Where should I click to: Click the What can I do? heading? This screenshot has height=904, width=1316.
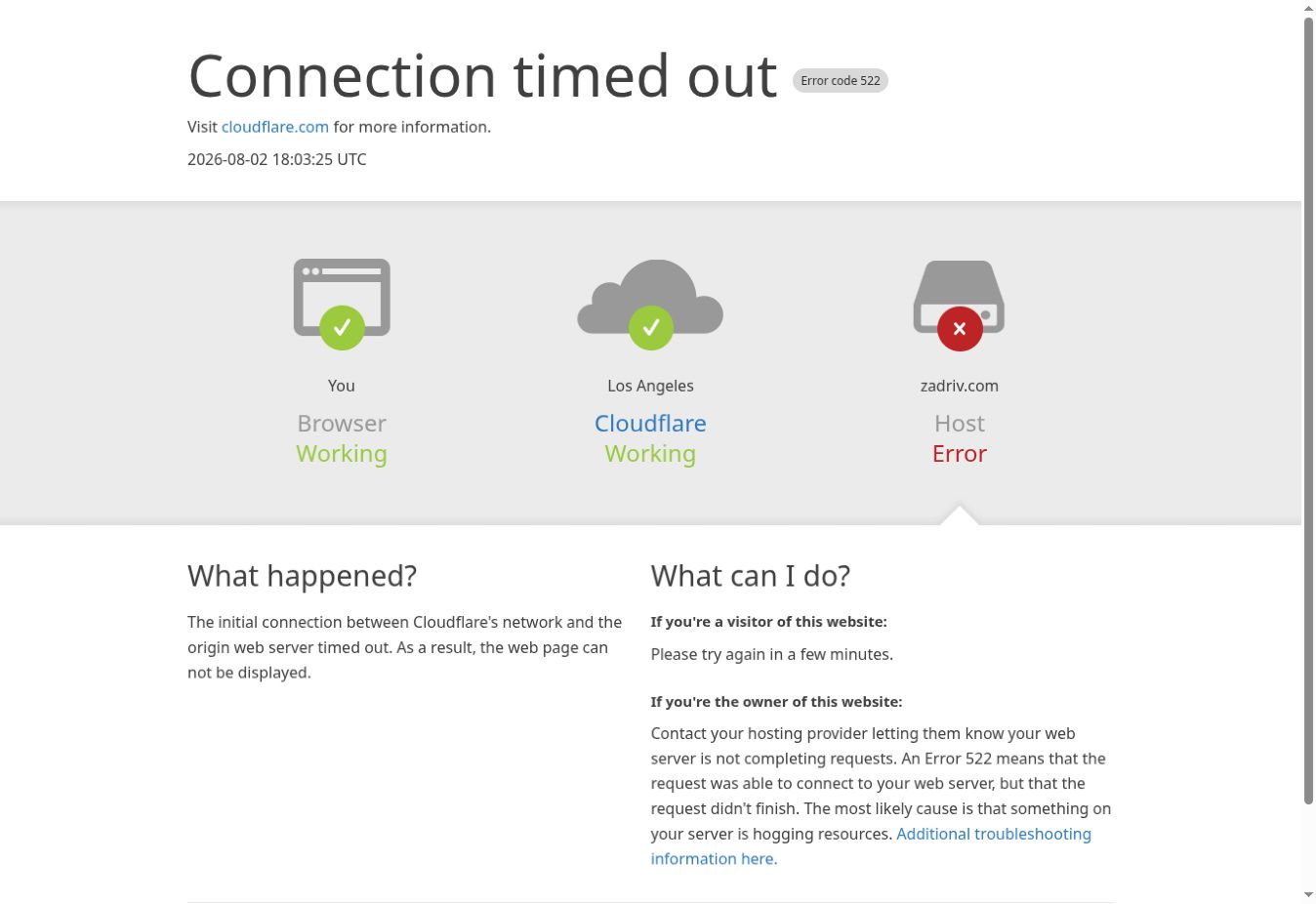pyautogui.click(x=751, y=576)
